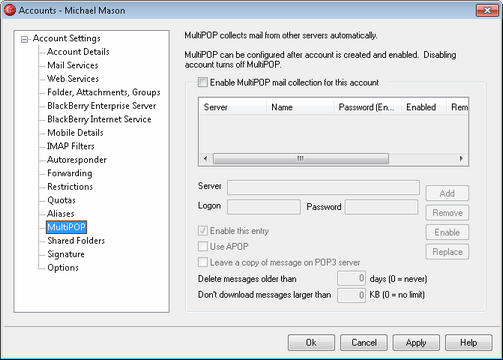Click the Server column header
Screen dimensions: 503x360
pos(233,107)
